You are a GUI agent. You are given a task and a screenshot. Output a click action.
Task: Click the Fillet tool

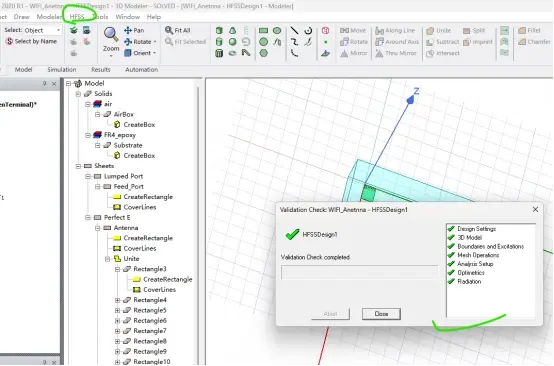(x=529, y=30)
